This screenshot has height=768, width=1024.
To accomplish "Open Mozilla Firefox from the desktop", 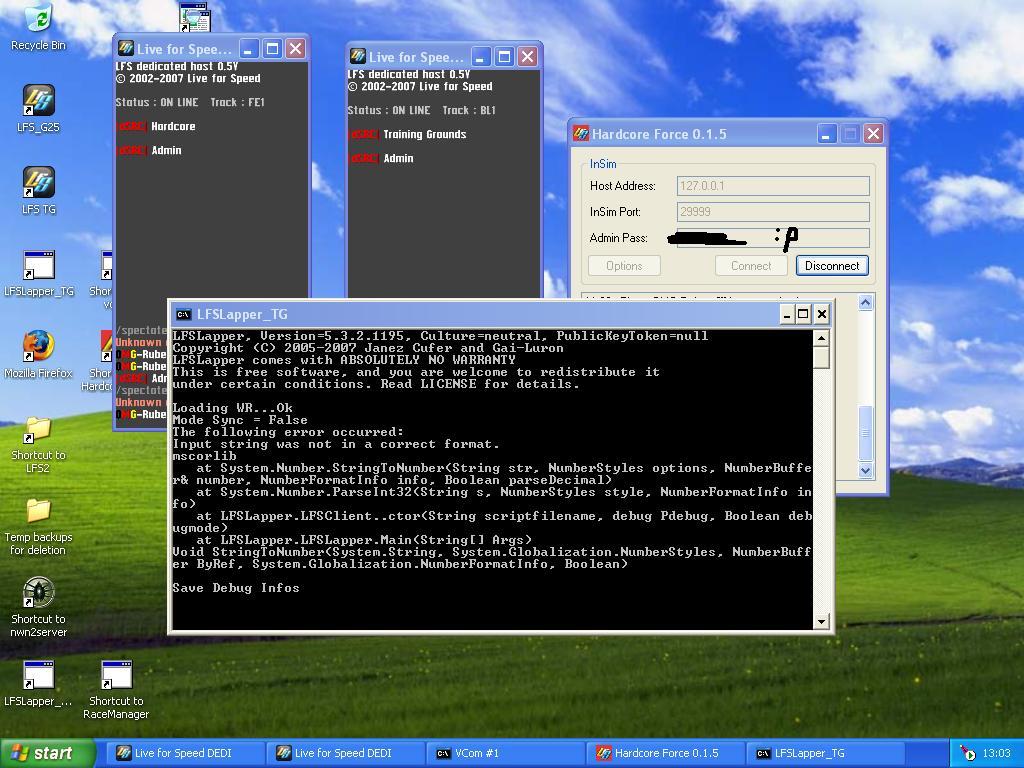I will tap(38, 355).
